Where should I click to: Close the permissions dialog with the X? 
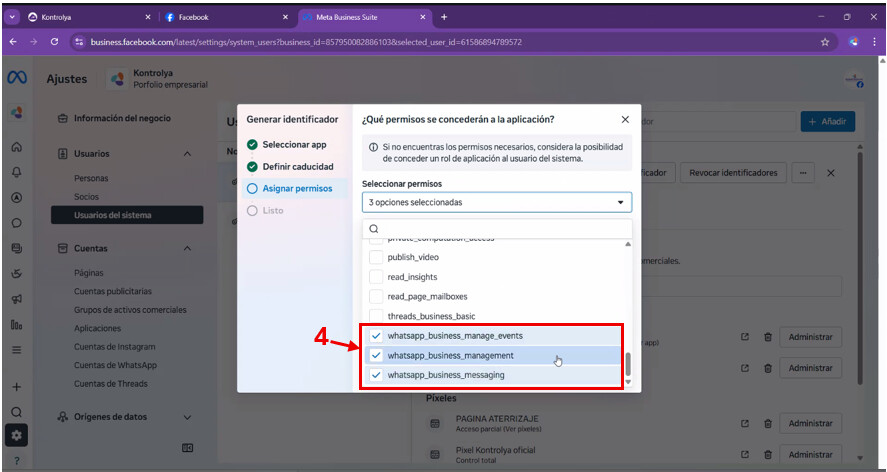coord(625,119)
